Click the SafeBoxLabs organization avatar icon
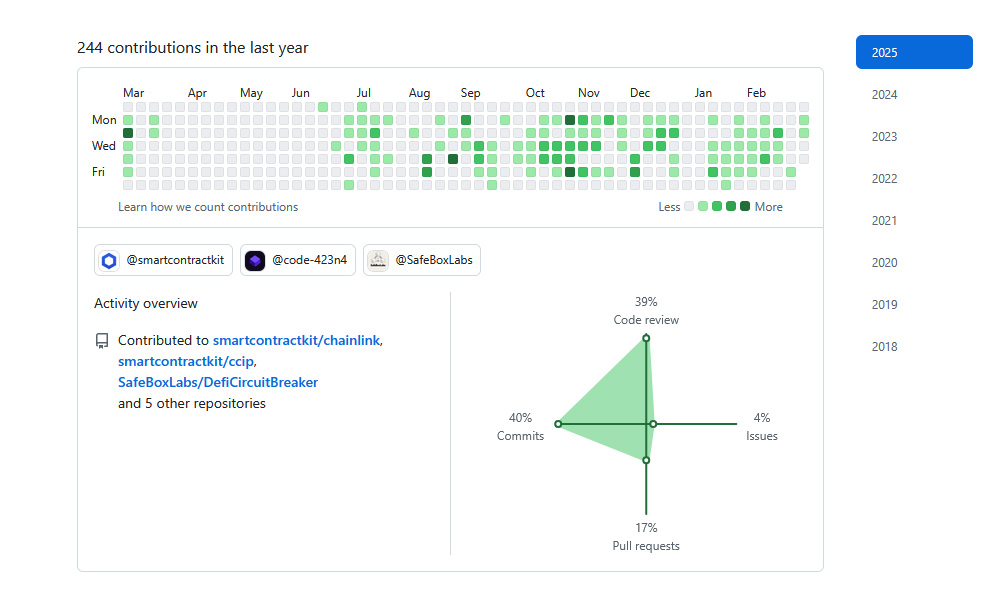This screenshot has width=1000, height=604. 378,260
